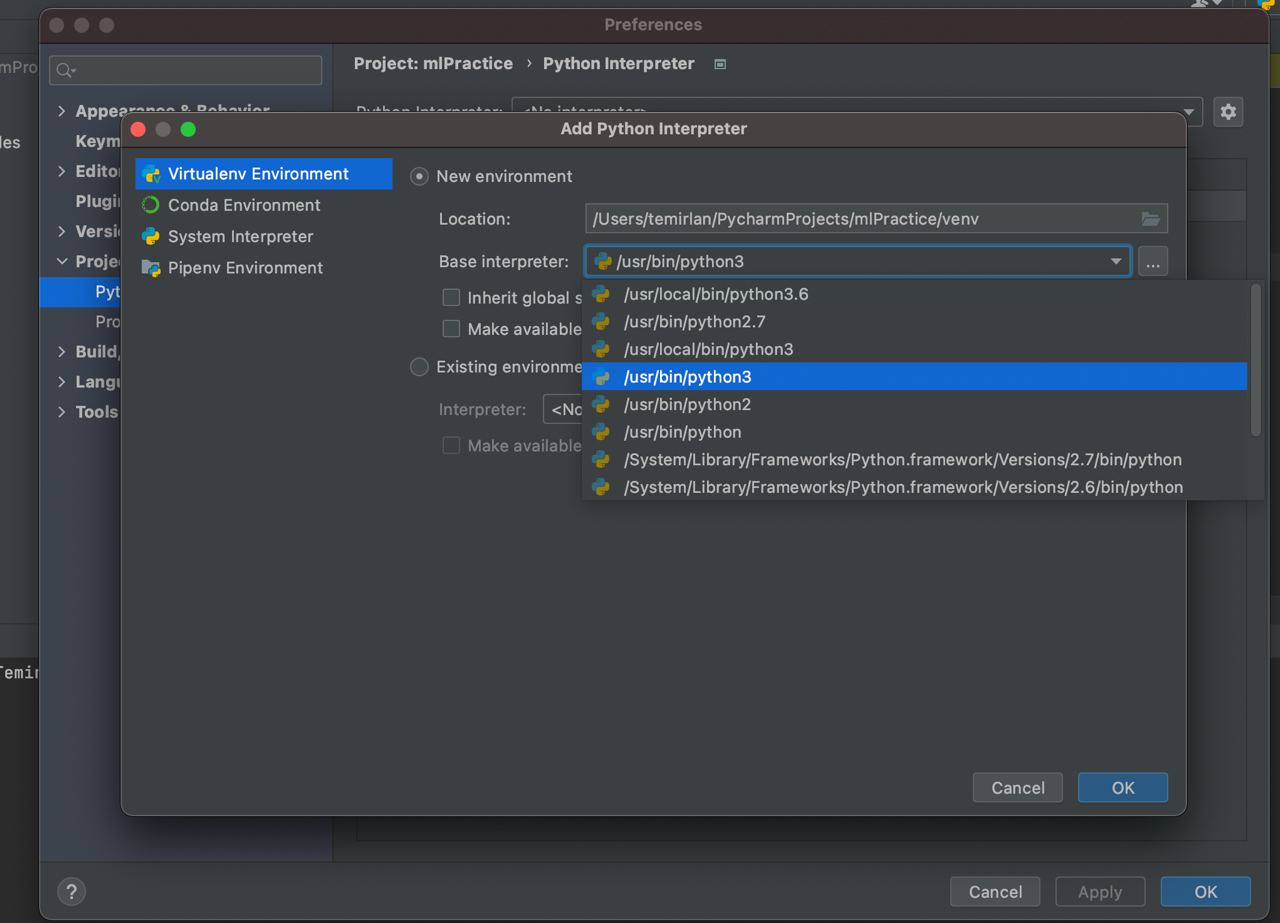Choose the New environment radio button

(420, 176)
